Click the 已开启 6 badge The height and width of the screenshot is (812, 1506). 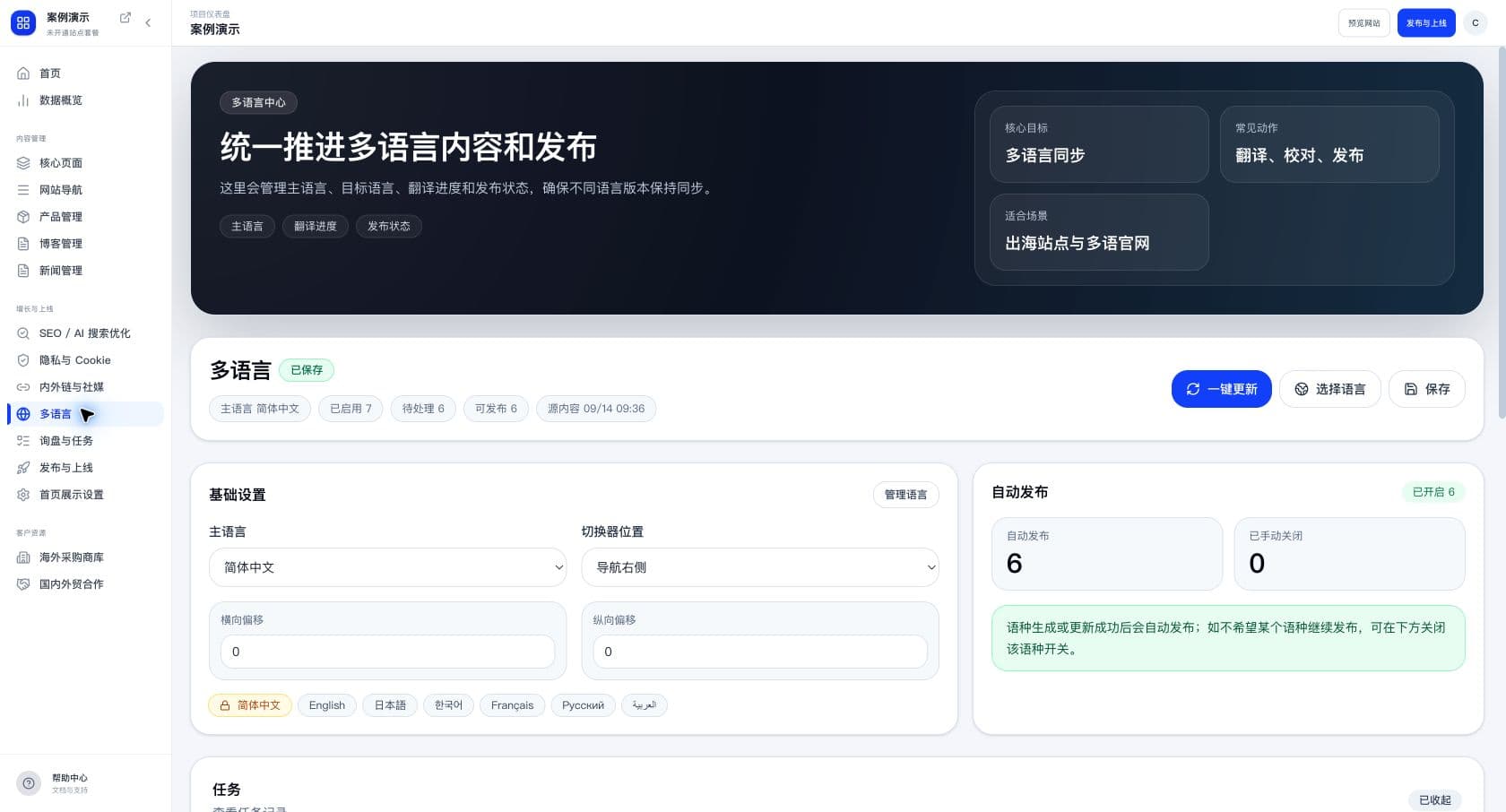[1433, 492]
